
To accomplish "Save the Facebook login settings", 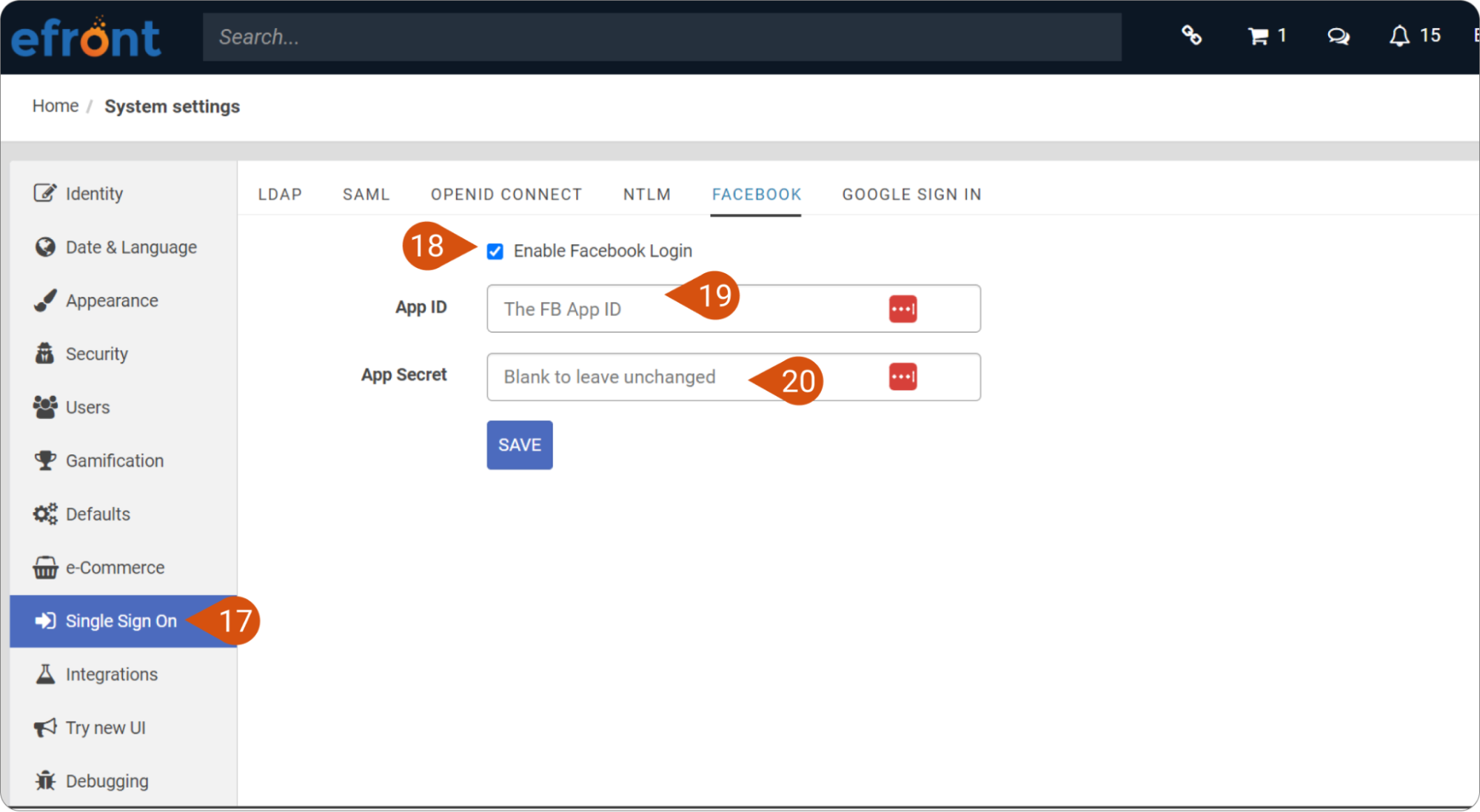I will click(x=520, y=445).
